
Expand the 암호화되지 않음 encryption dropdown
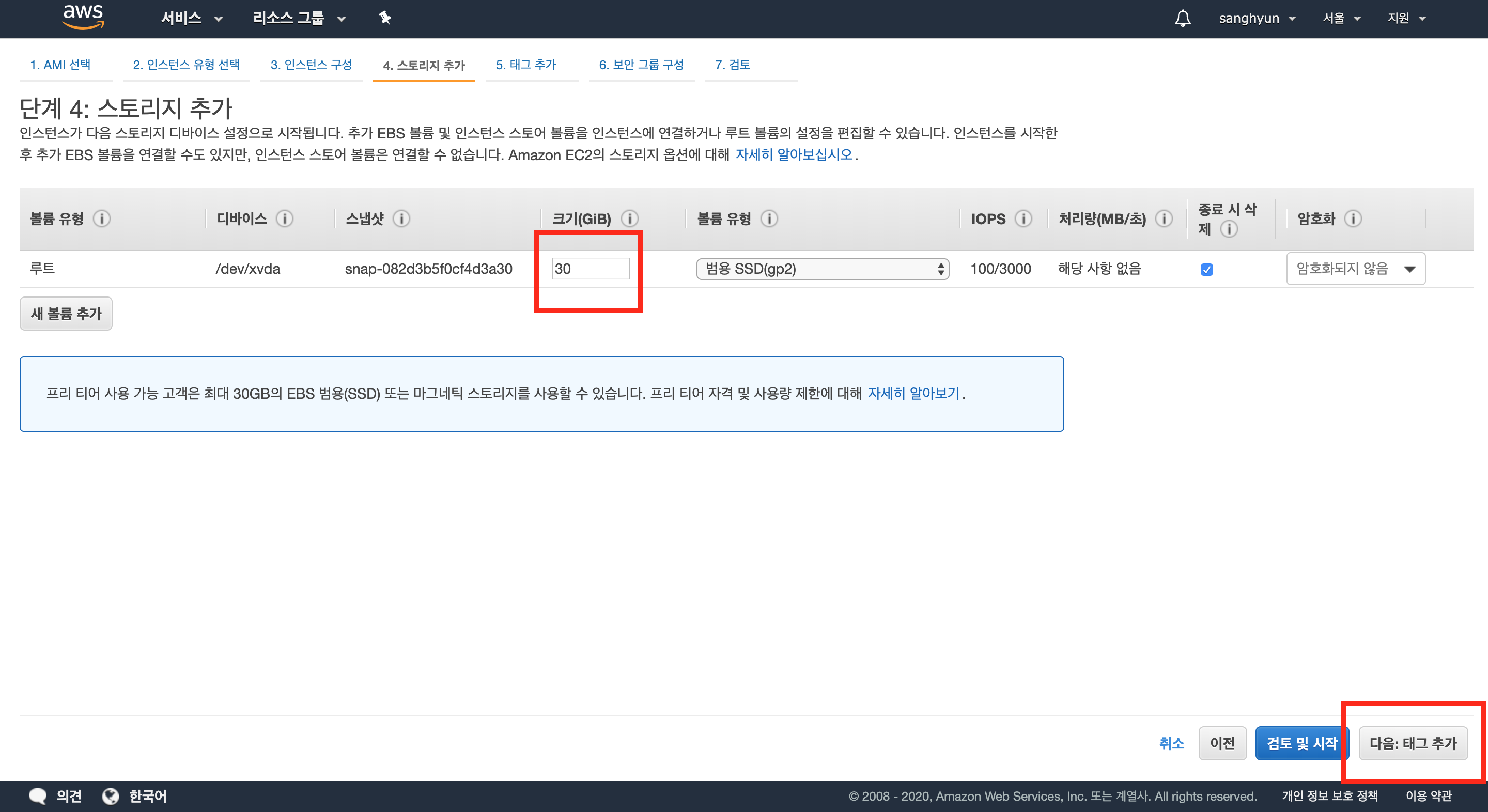click(x=1355, y=269)
